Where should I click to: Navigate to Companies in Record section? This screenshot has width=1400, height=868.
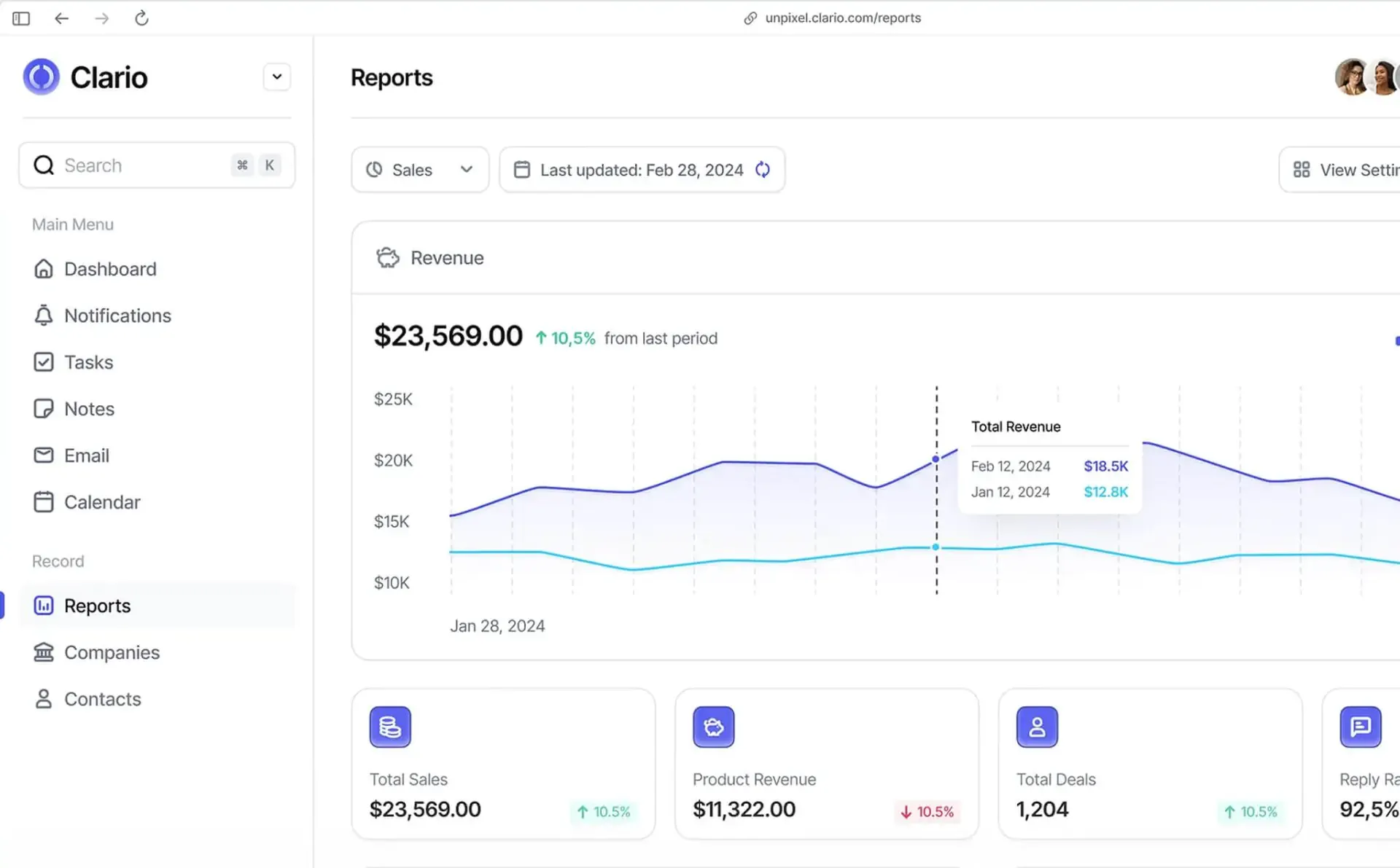pos(111,652)
